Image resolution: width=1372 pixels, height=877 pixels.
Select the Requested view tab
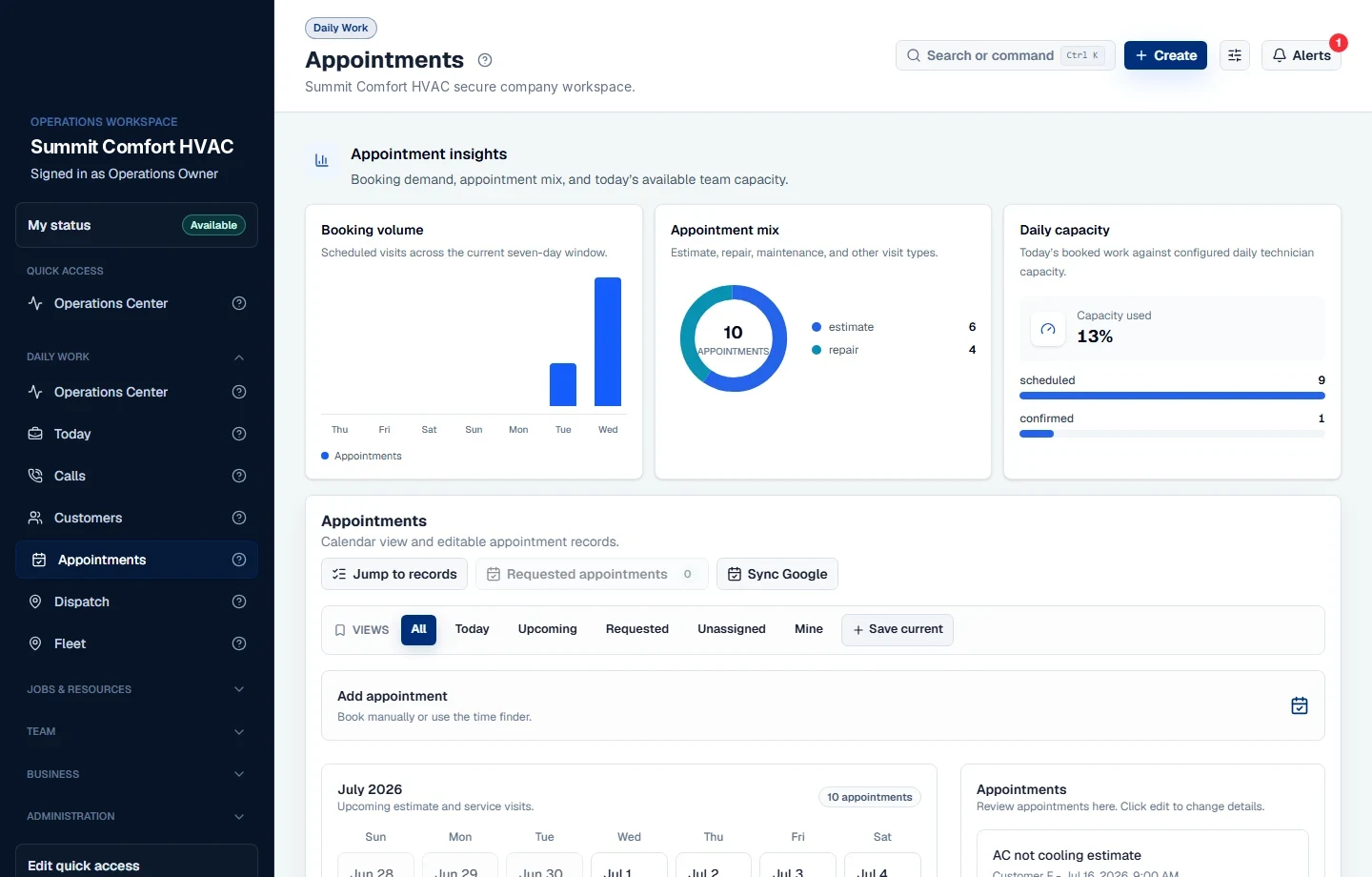637,629
